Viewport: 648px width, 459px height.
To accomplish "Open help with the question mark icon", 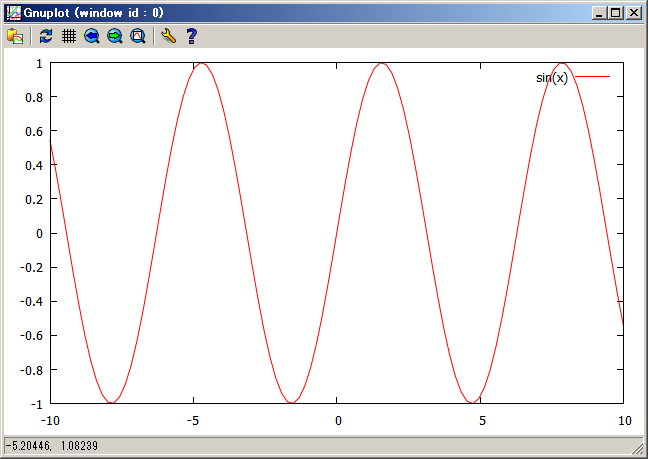I will [x=191, y=36].
